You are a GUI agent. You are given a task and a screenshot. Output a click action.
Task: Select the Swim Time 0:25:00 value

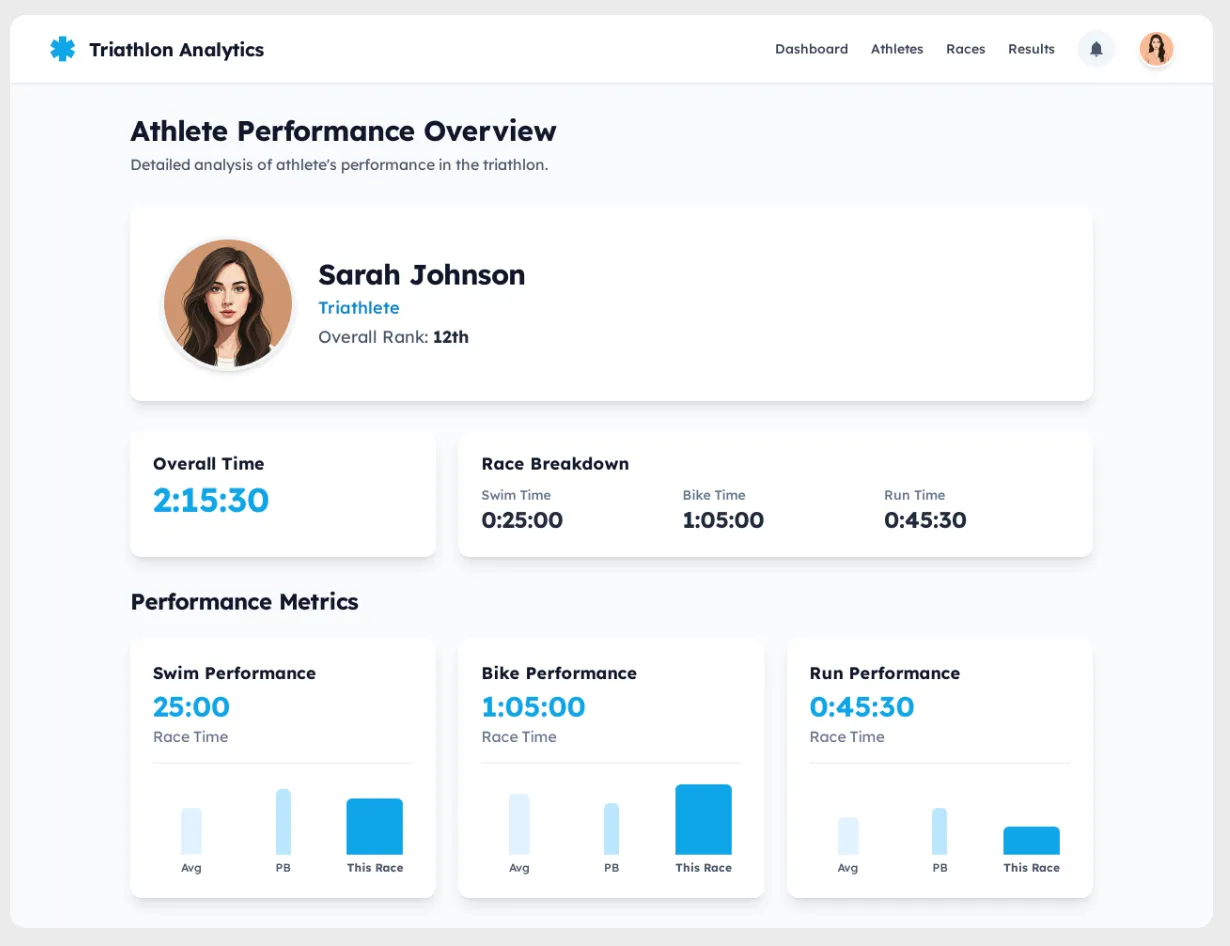coord(522,520)
